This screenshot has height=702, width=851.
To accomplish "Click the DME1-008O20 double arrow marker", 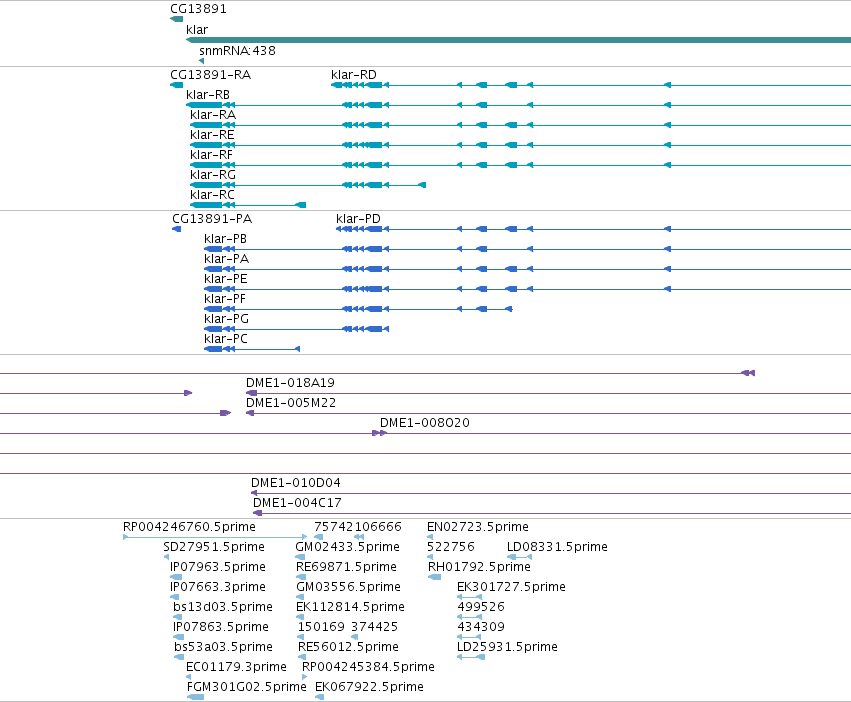I will pos(379,433).
